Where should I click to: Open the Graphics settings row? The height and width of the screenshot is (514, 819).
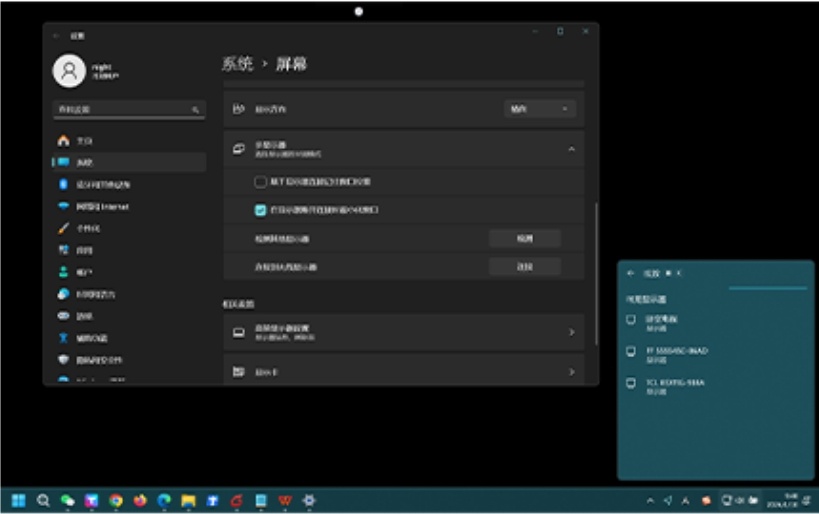404,371
